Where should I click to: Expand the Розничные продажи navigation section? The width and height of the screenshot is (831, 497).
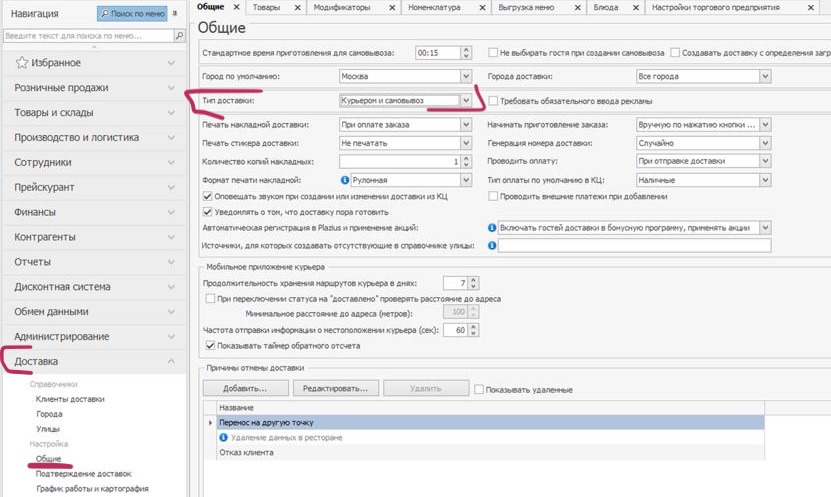(92, 88)
